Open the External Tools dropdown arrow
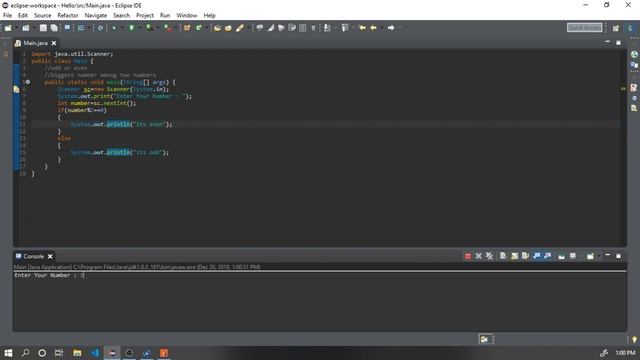This screenshot has width=640, height=360. (176, 28)
